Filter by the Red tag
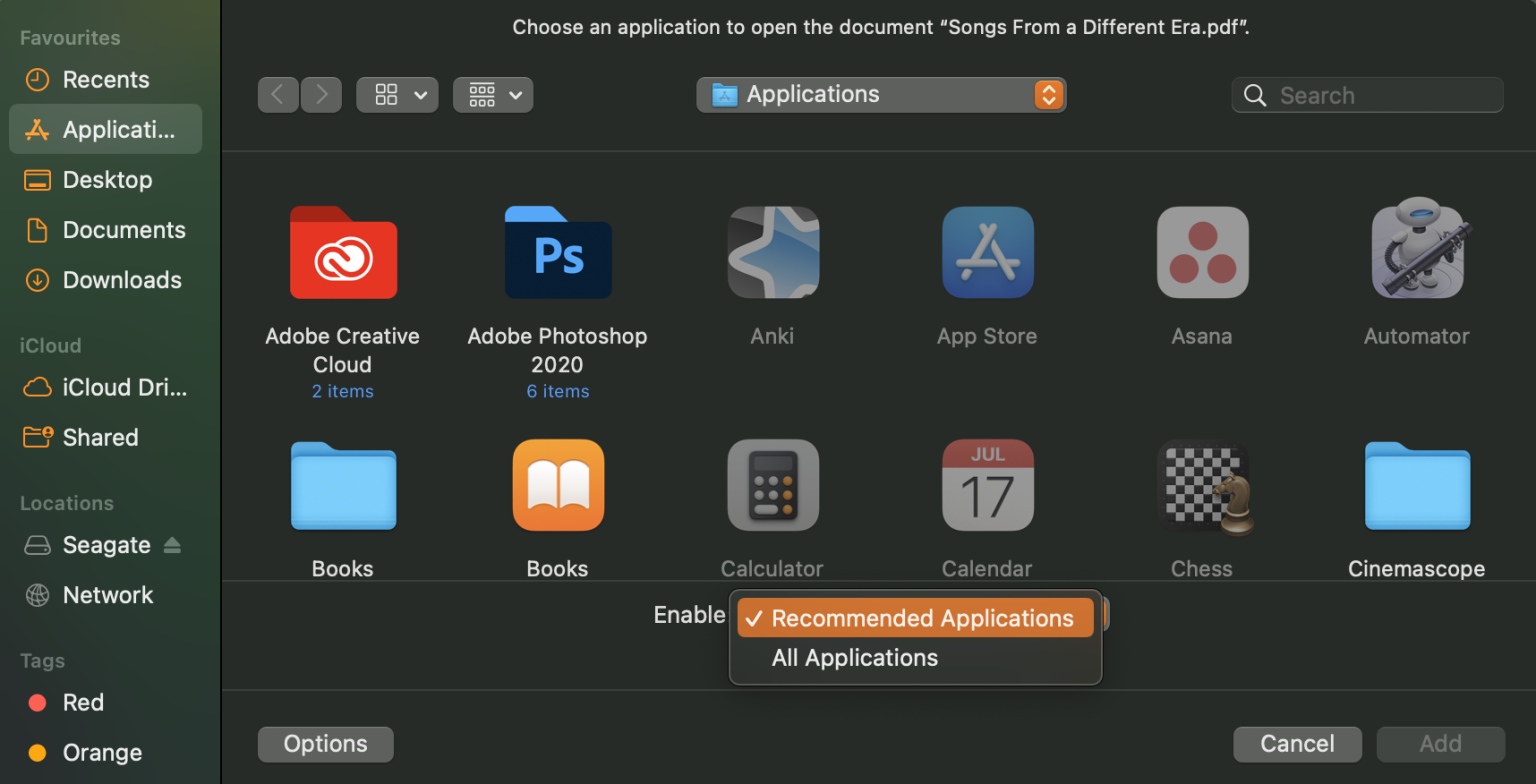1536x784 pixels. [x=83, y=703]
